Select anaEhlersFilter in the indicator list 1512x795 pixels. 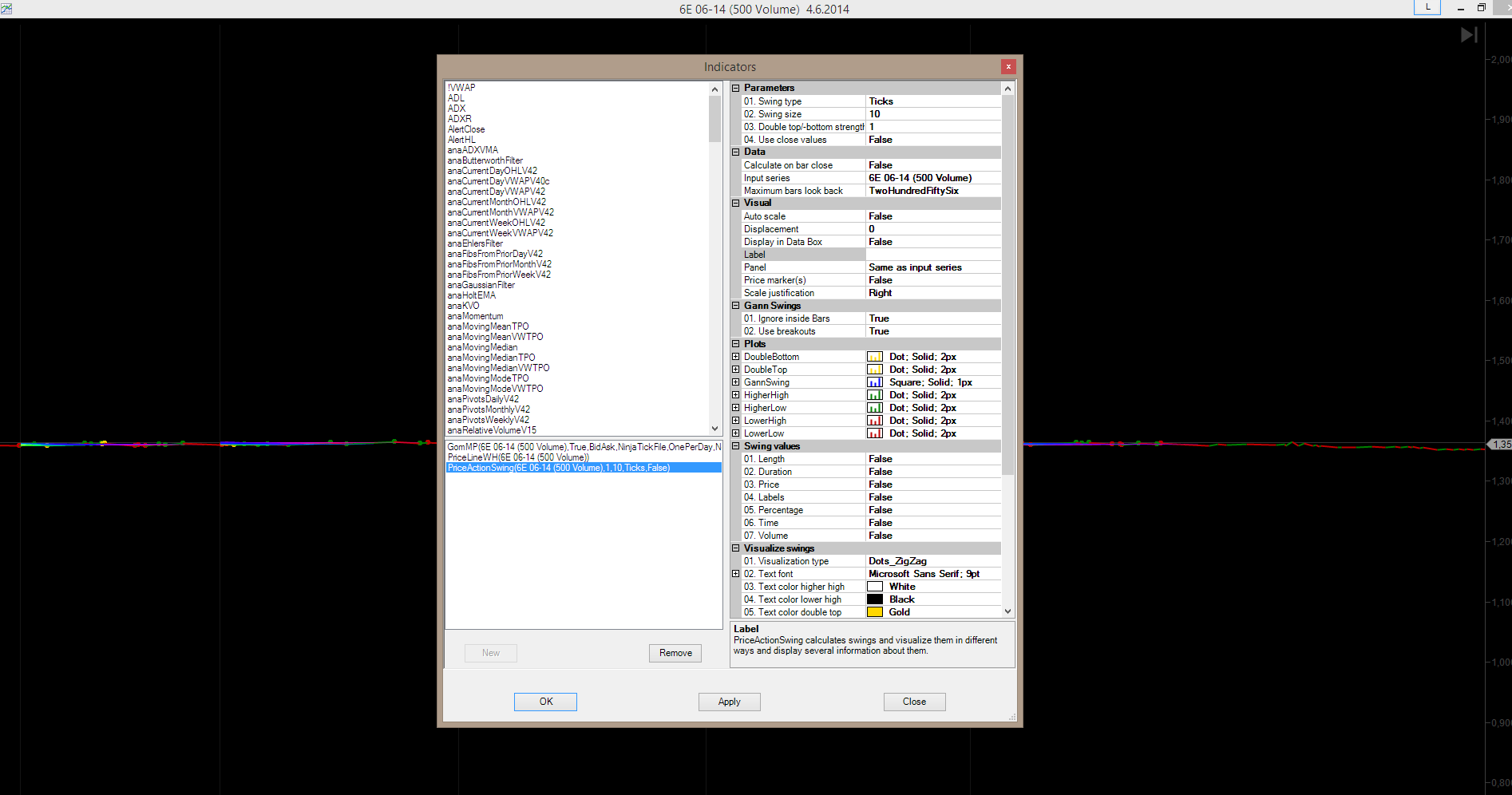pyautogui.click(x=475, y=243)
